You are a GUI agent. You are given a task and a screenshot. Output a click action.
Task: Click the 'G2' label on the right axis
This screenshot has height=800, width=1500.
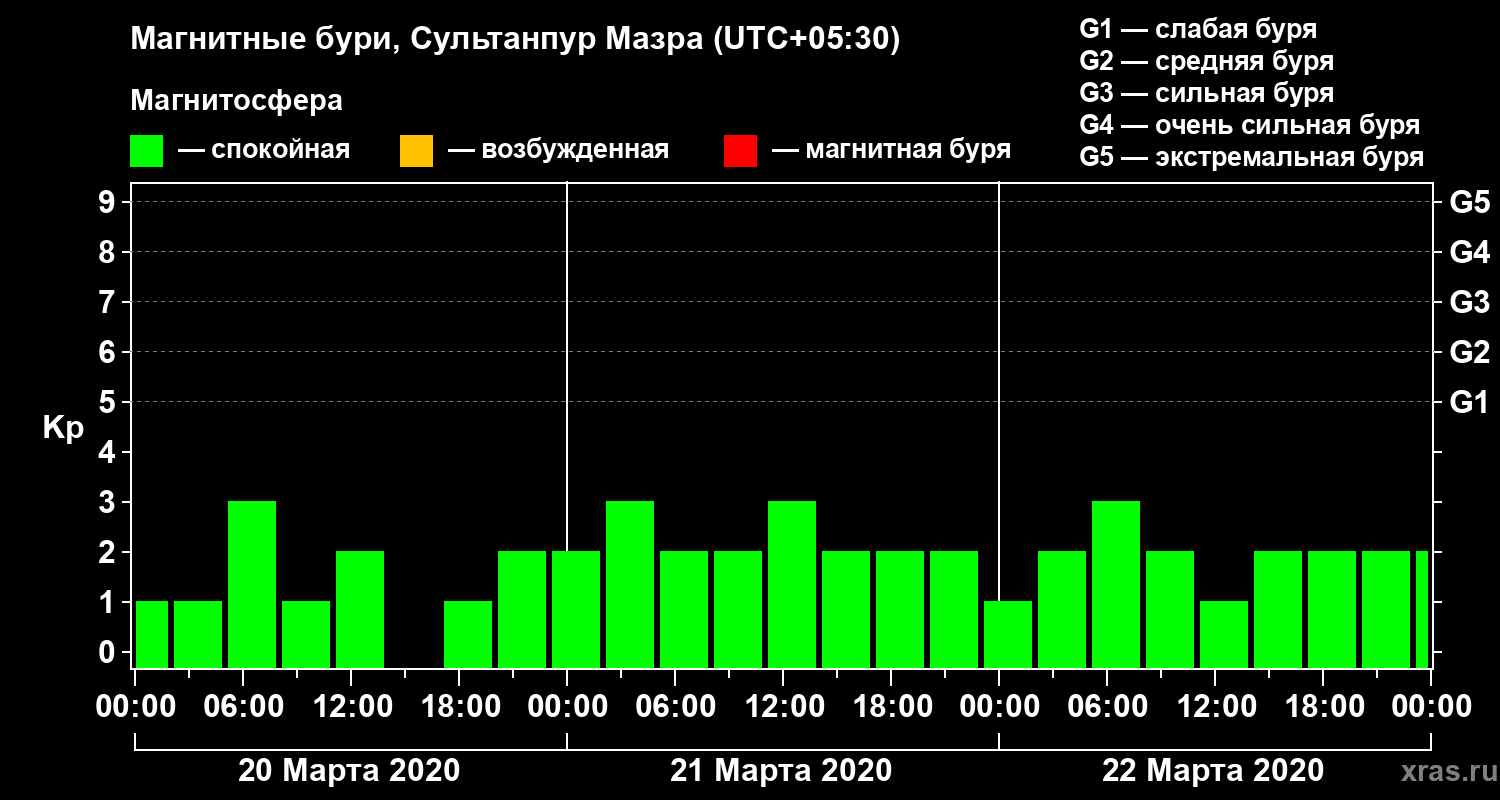pos(1469,352)
